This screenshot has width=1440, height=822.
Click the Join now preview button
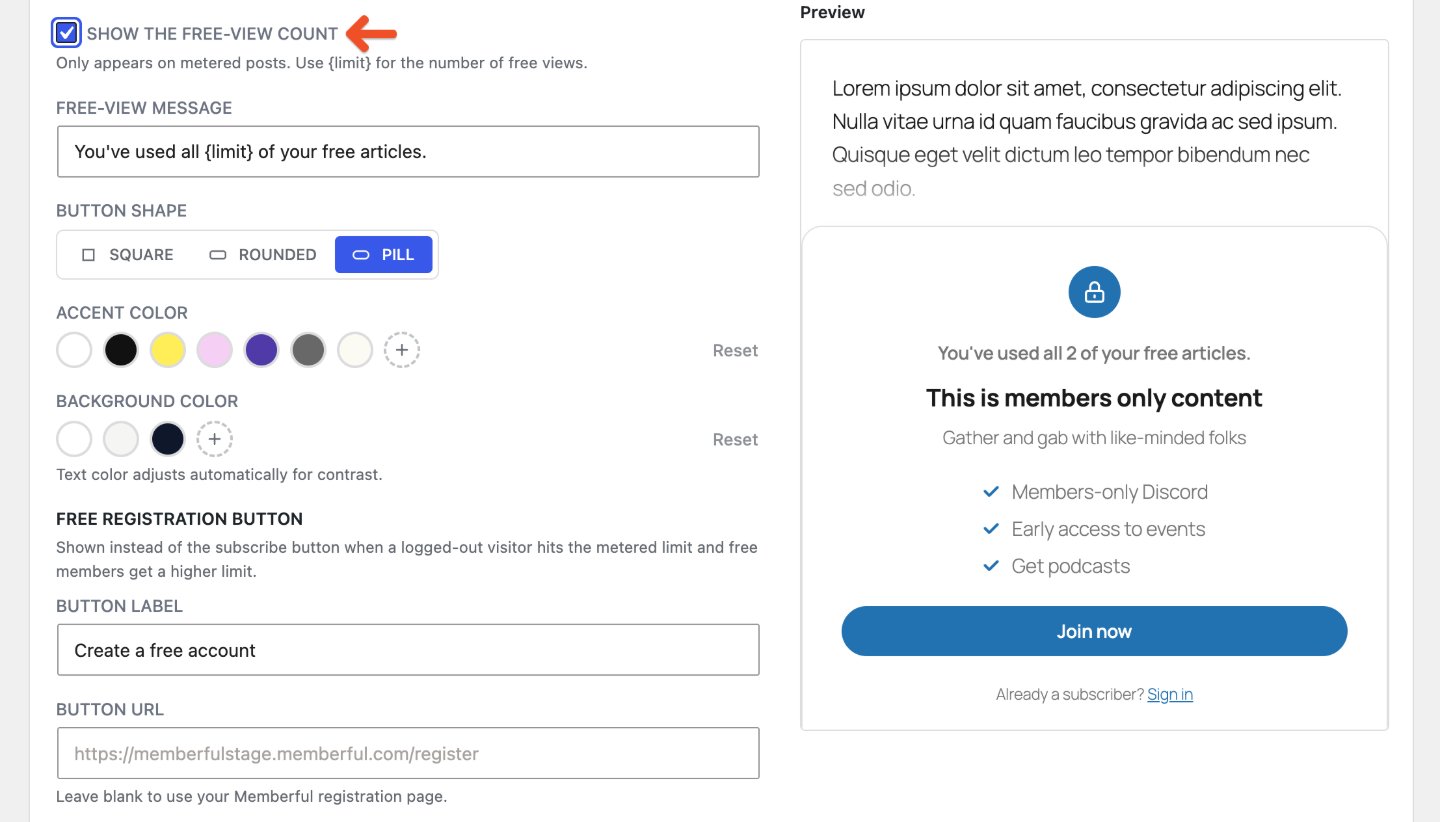(1094, 631)
